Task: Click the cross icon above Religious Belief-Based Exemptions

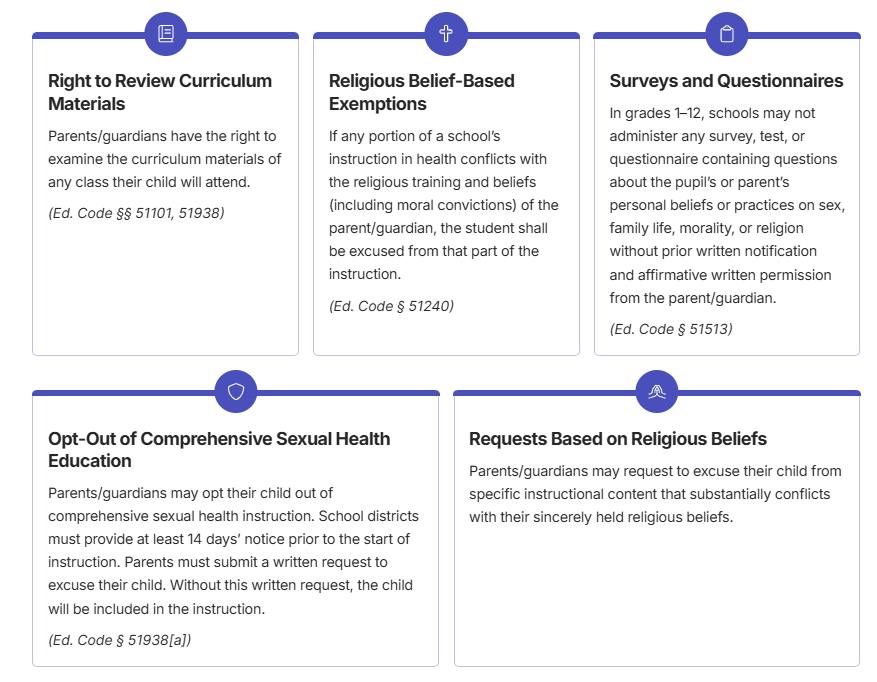Action: (x=446, y=34)
